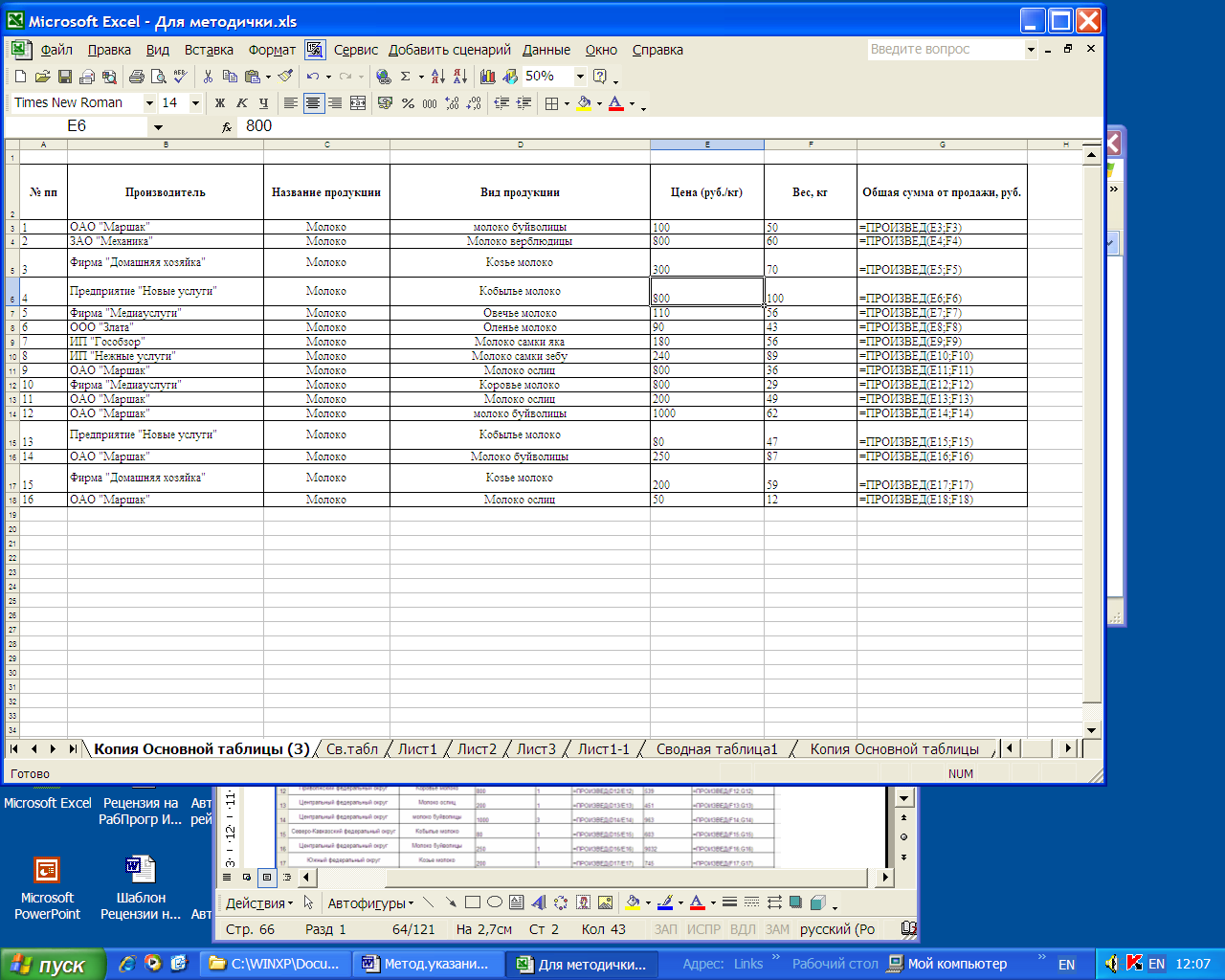The image size is (1225, 980).
Task: Switch to the Сводная таблица1 sheet tab
Action: pyautogui.click(x=717, y=749)
